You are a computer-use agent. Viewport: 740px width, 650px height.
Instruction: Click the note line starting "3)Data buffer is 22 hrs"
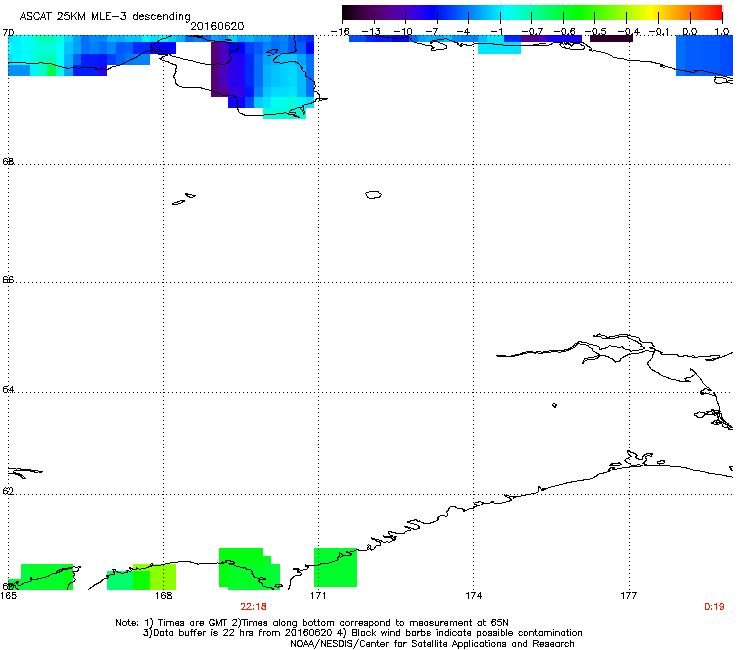coord(362,633)
